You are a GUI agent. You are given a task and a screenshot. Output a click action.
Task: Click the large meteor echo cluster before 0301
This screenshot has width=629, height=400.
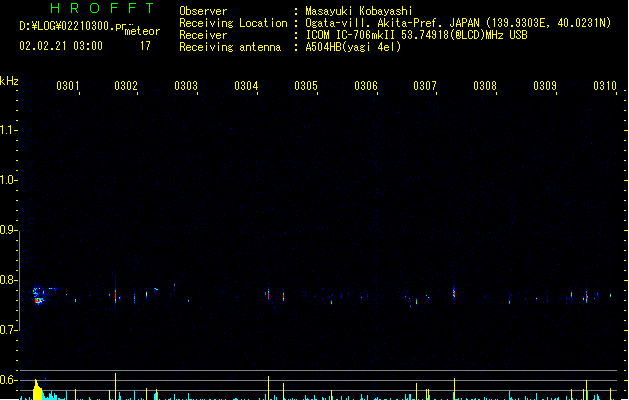[40, 296]
